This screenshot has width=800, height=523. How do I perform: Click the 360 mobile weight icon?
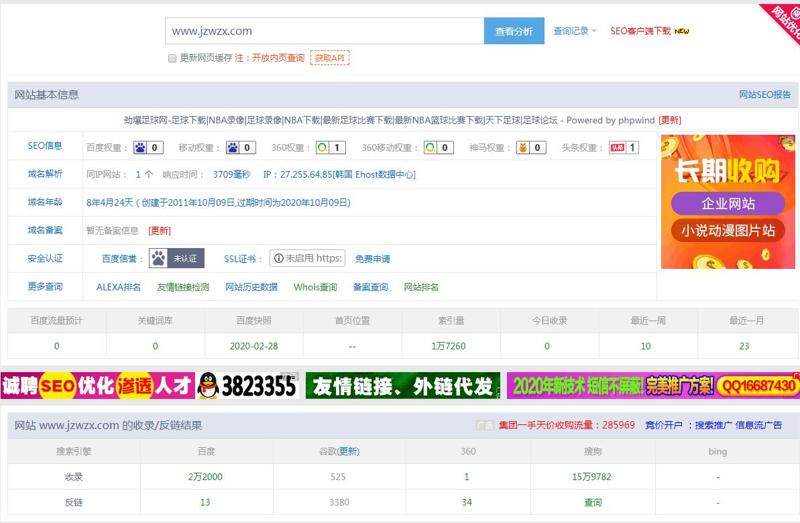pyautogui.click(x=430, y=147)
